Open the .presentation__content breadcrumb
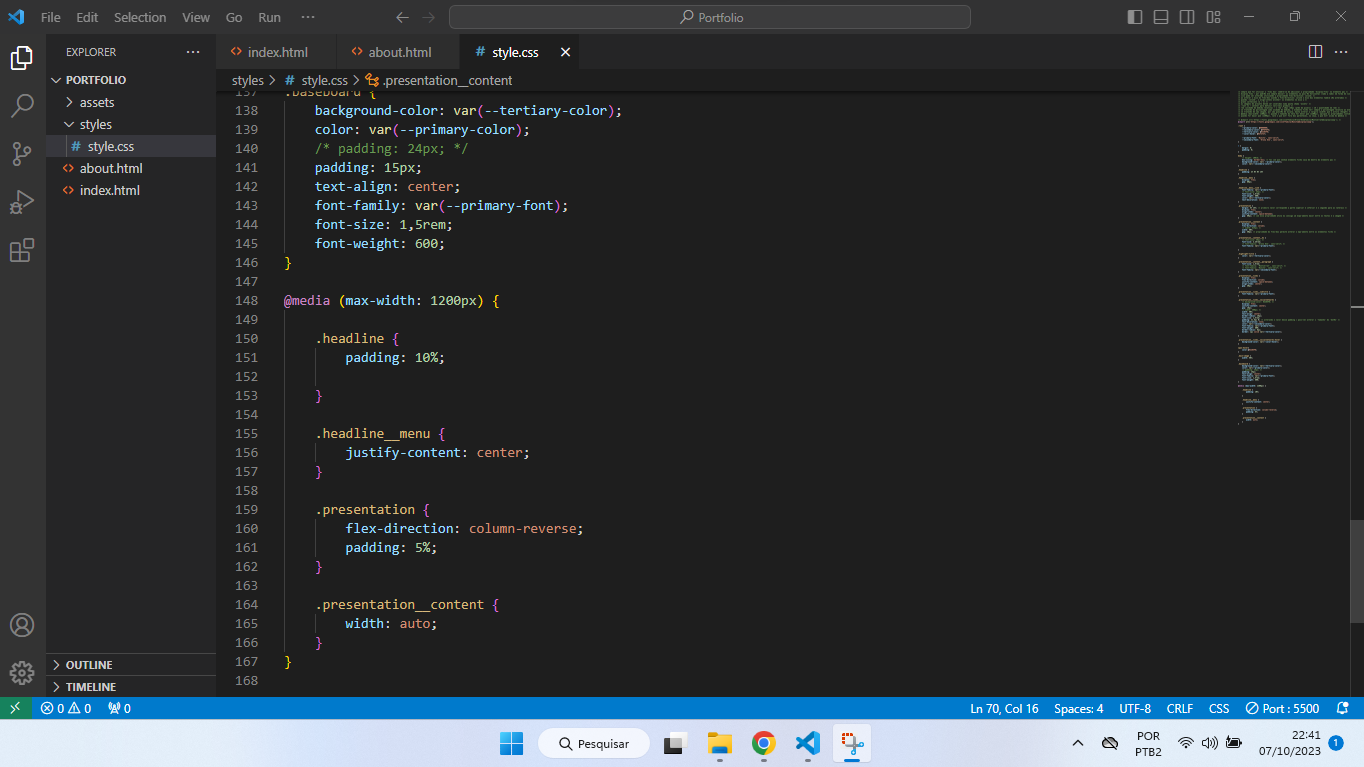Screen dimensions: 1364x767 click(x=439, y=80)
